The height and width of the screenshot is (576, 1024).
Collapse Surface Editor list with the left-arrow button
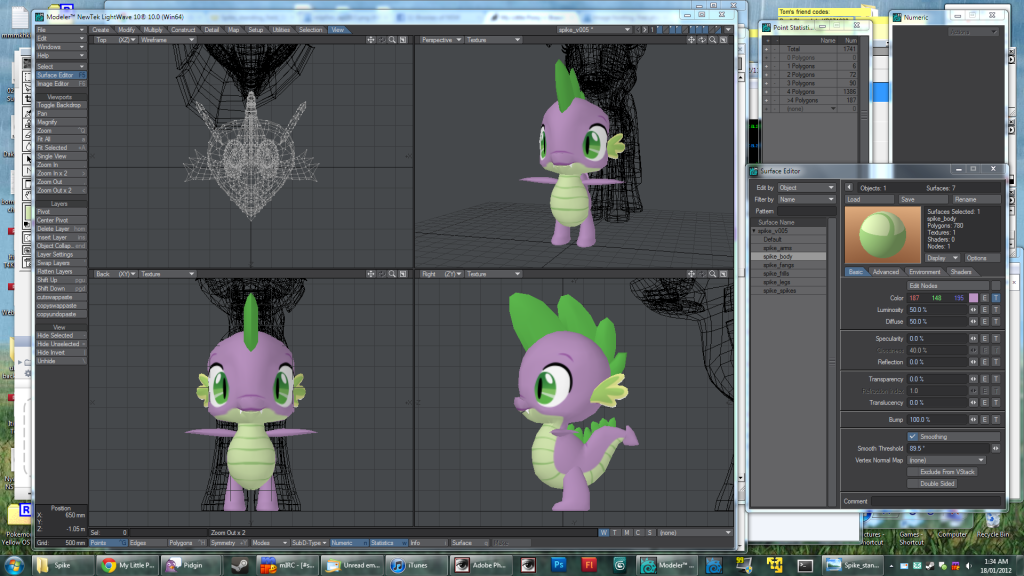click(849, 187)
